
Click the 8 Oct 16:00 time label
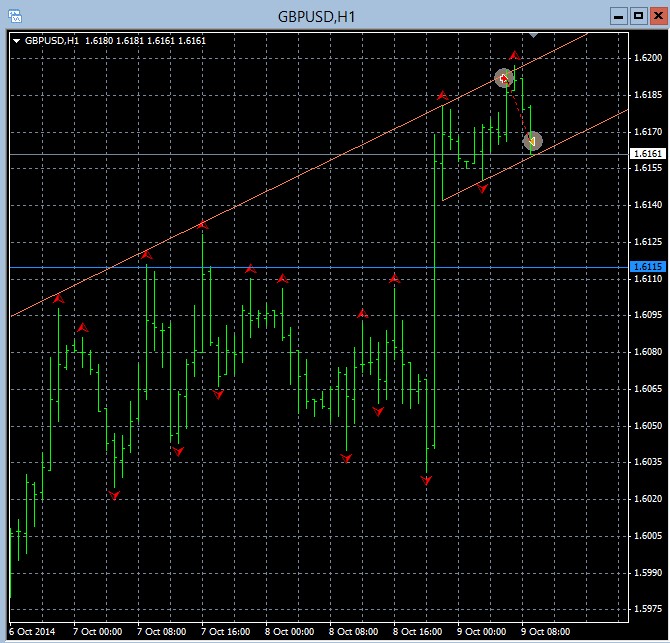[x=417, y=631]
